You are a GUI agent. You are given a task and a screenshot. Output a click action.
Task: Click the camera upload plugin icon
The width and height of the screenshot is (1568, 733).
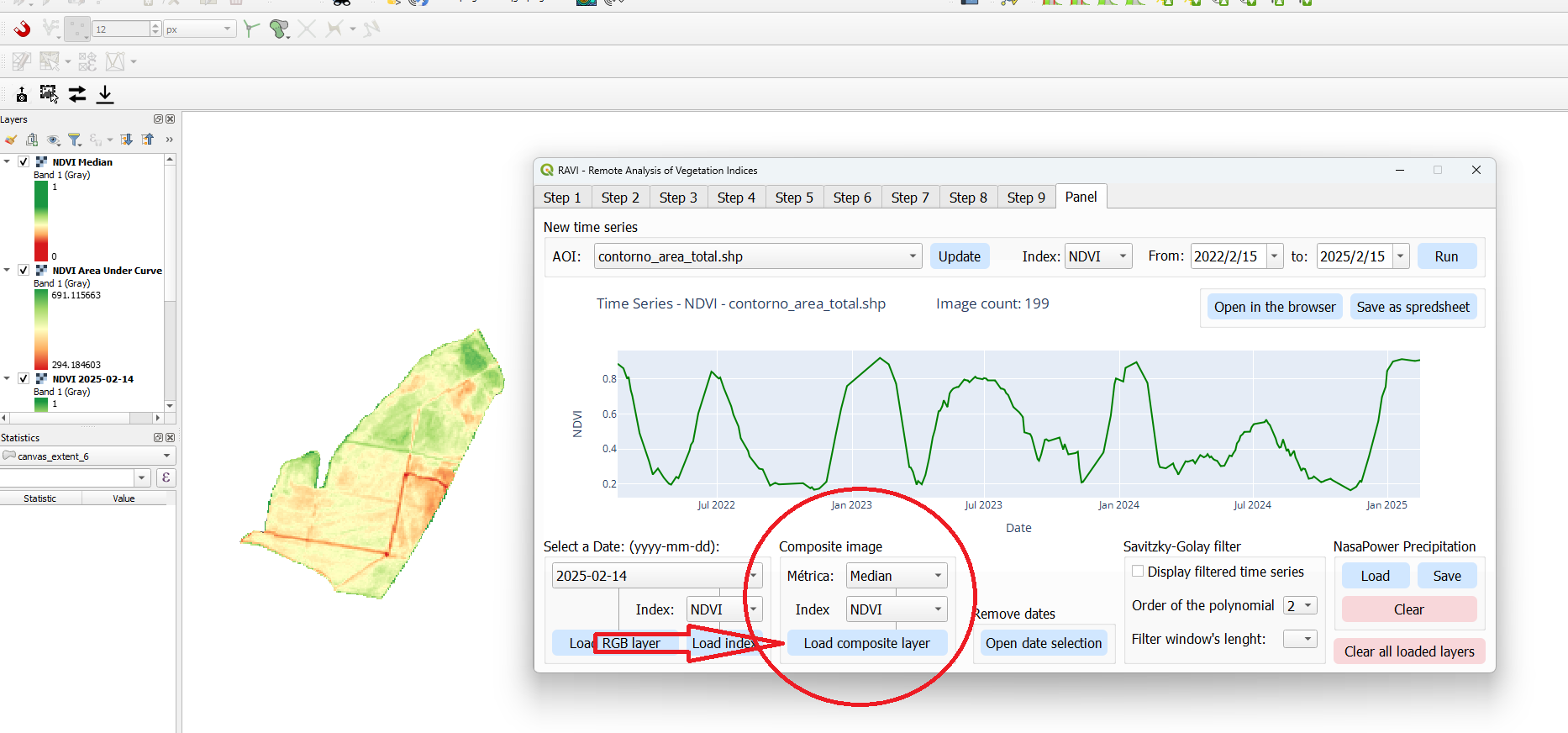tap(22, 95)
